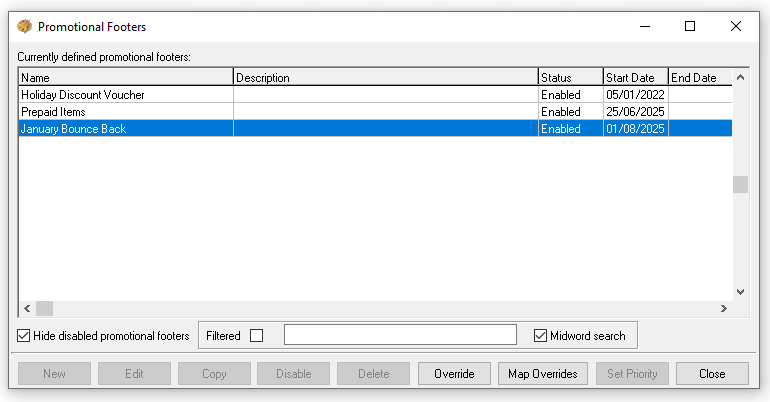Enable the Filtered checkbox

click(x=256, y=336)
